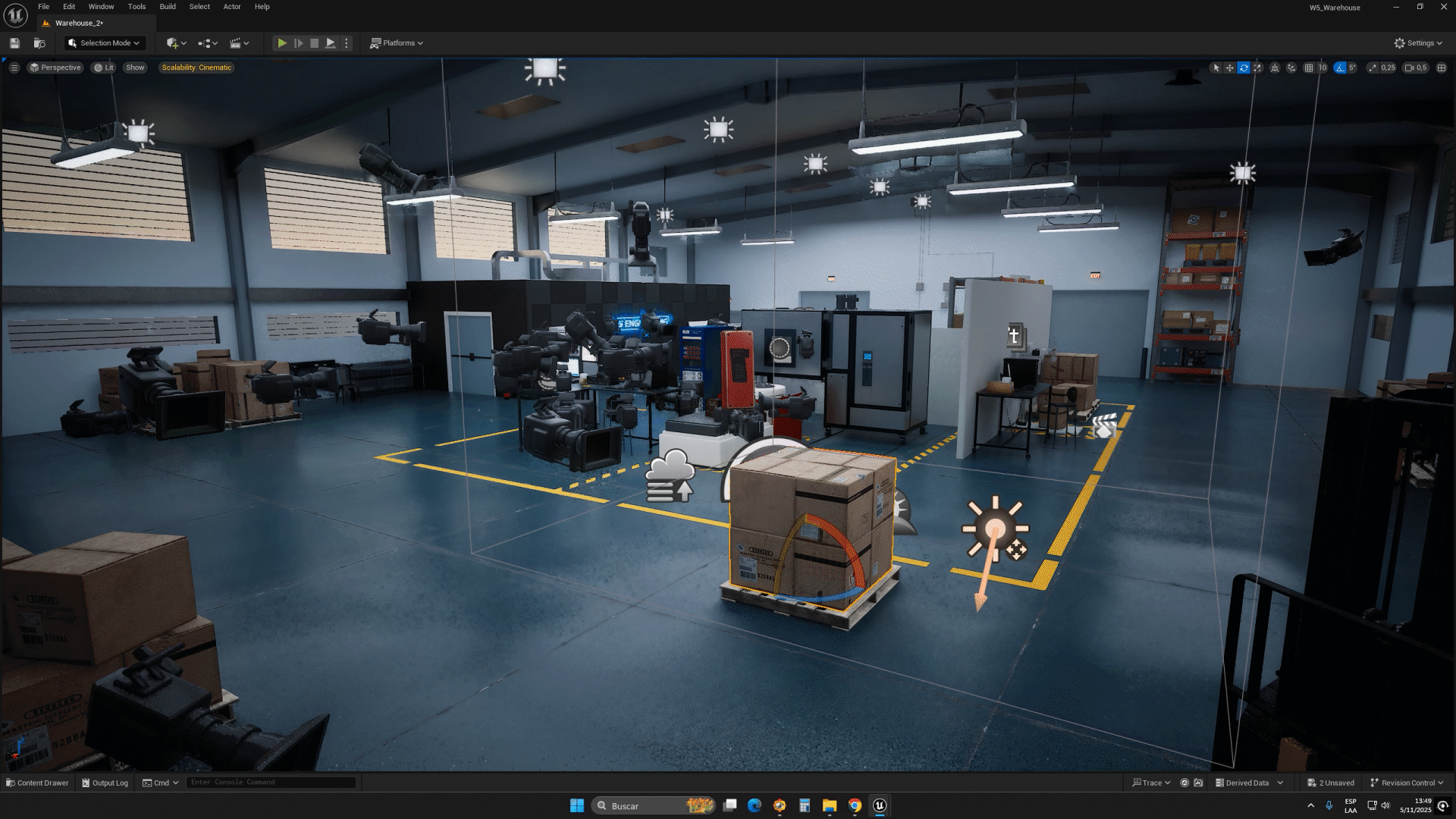Open the viewport layout grid icon
Screen dimensions: 1456x819
click(1442, 68)
